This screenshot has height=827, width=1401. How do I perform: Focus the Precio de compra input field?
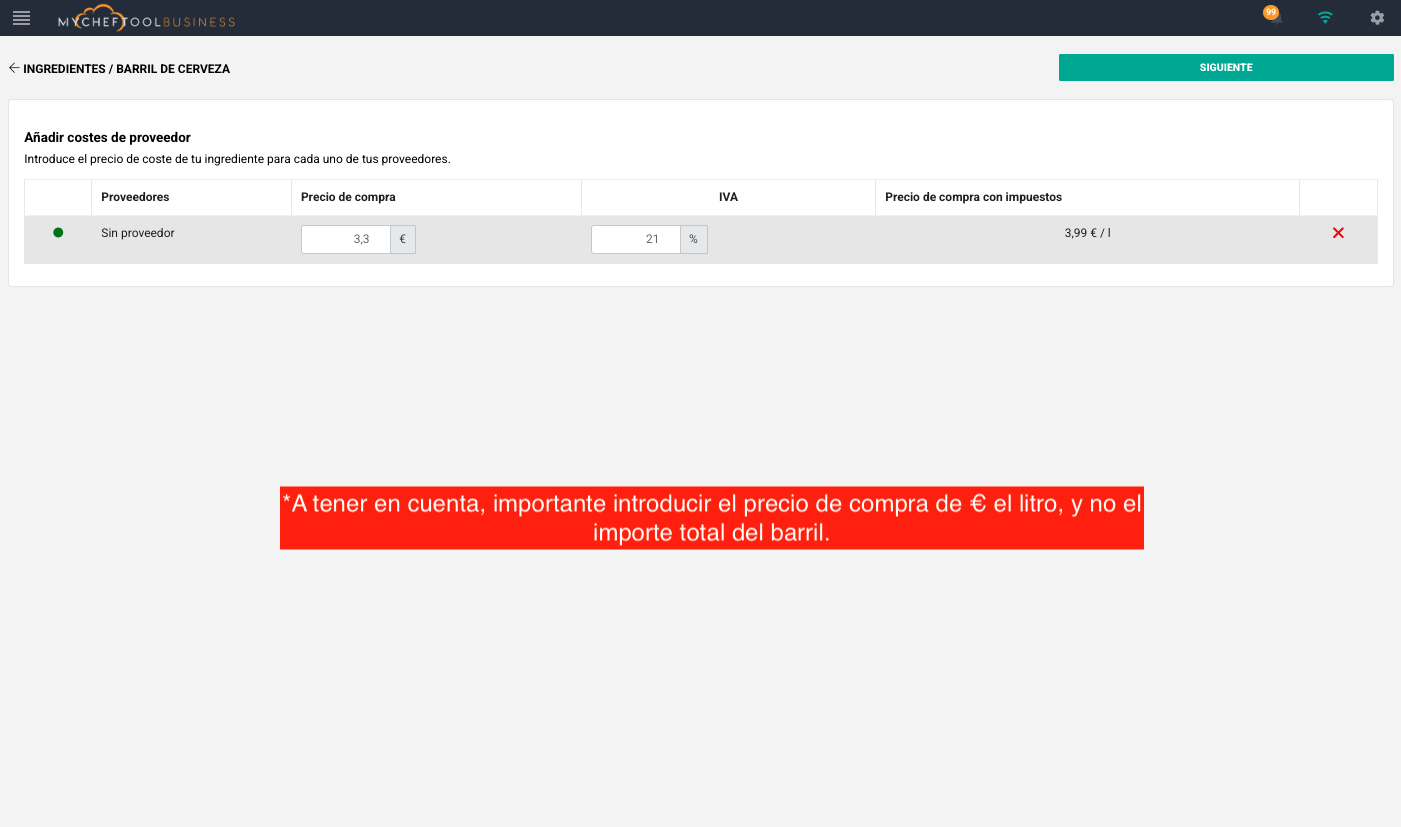pos(345,240)
